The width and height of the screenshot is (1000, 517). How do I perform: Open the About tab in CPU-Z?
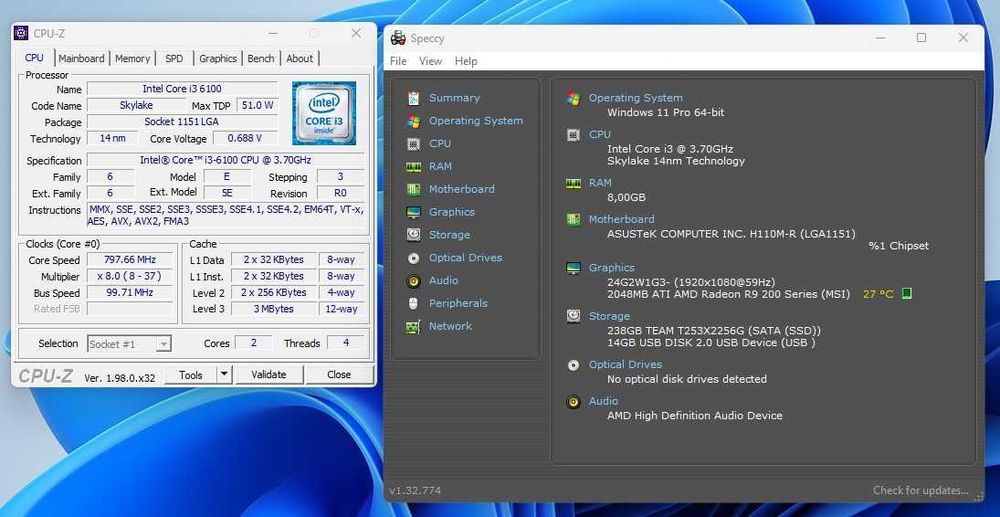coord(299,58)
